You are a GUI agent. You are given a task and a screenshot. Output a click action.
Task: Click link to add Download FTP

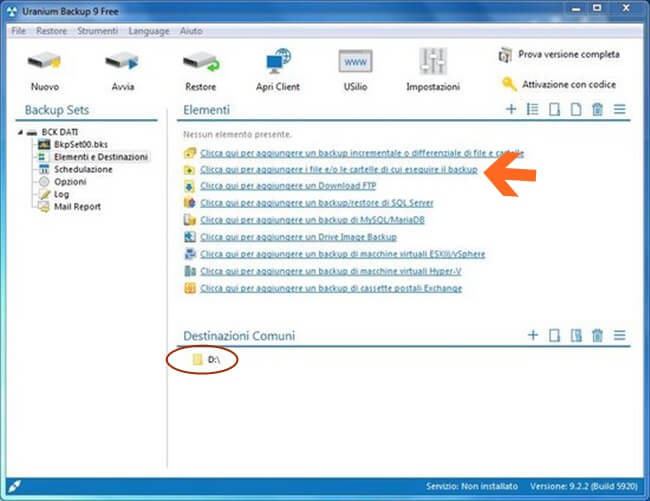(x=288, y=186)
